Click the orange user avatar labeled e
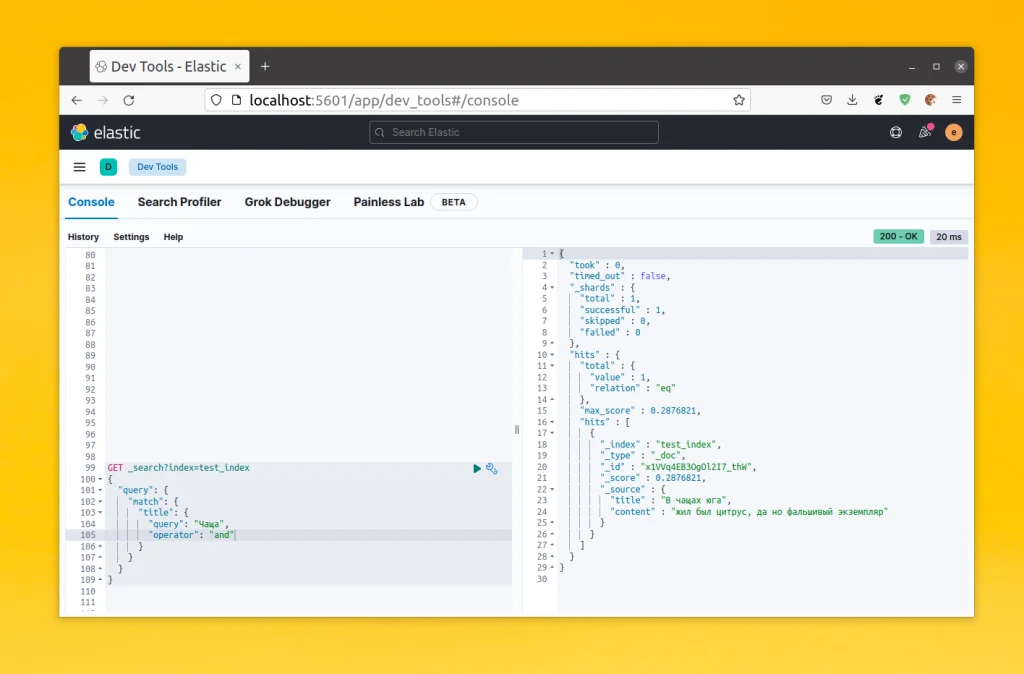1024x674 pixels. pos(953,132)
